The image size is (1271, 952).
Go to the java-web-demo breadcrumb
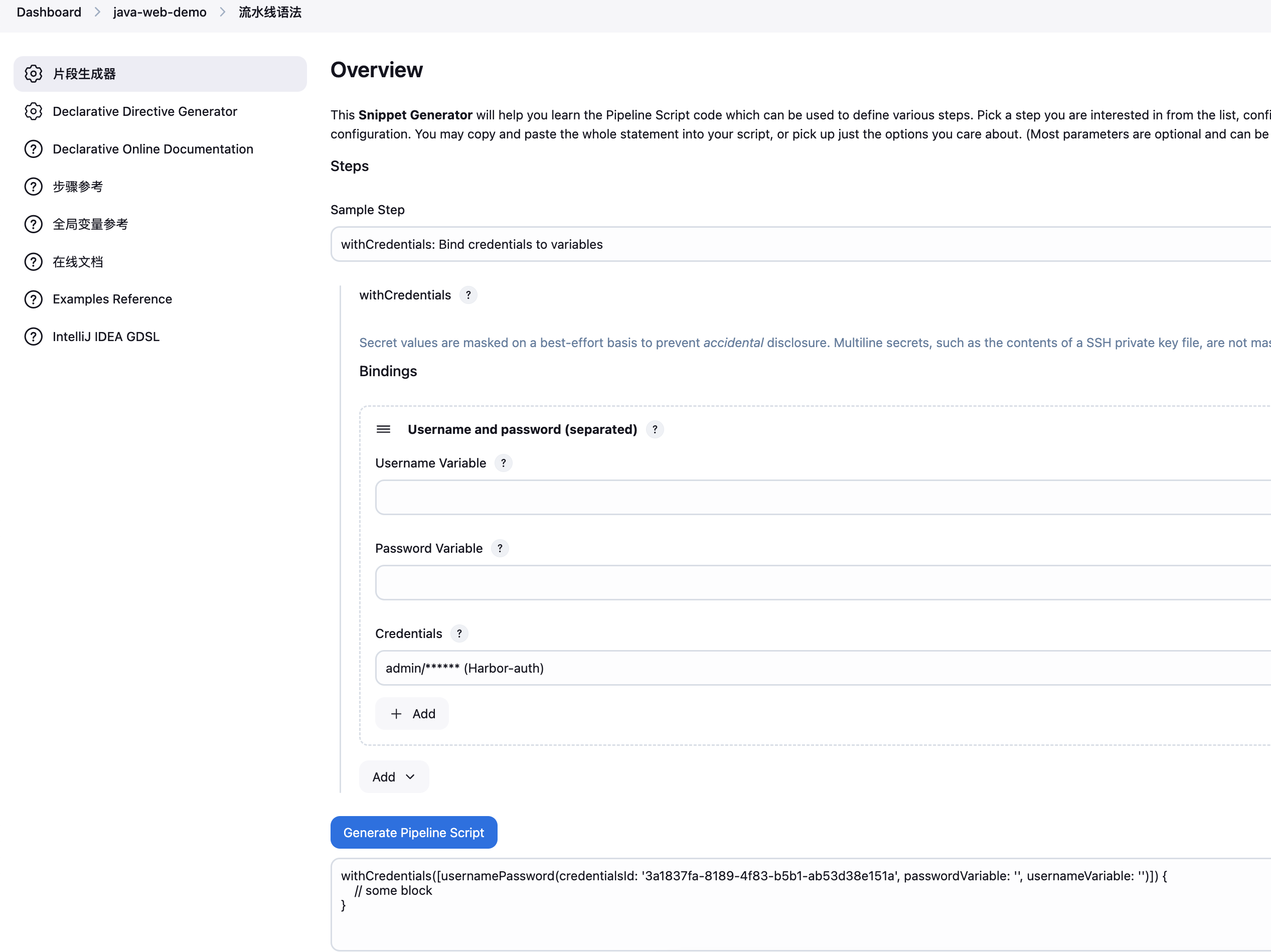click(159, 12)
